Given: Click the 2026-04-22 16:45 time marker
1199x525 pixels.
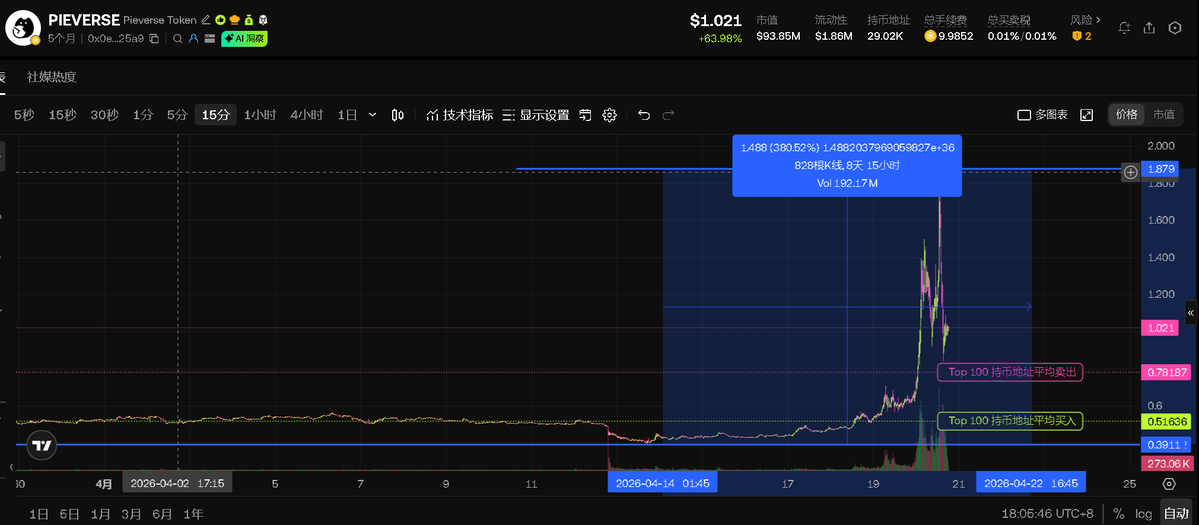Looking at the screenshot, I should tap(1031, 483).
